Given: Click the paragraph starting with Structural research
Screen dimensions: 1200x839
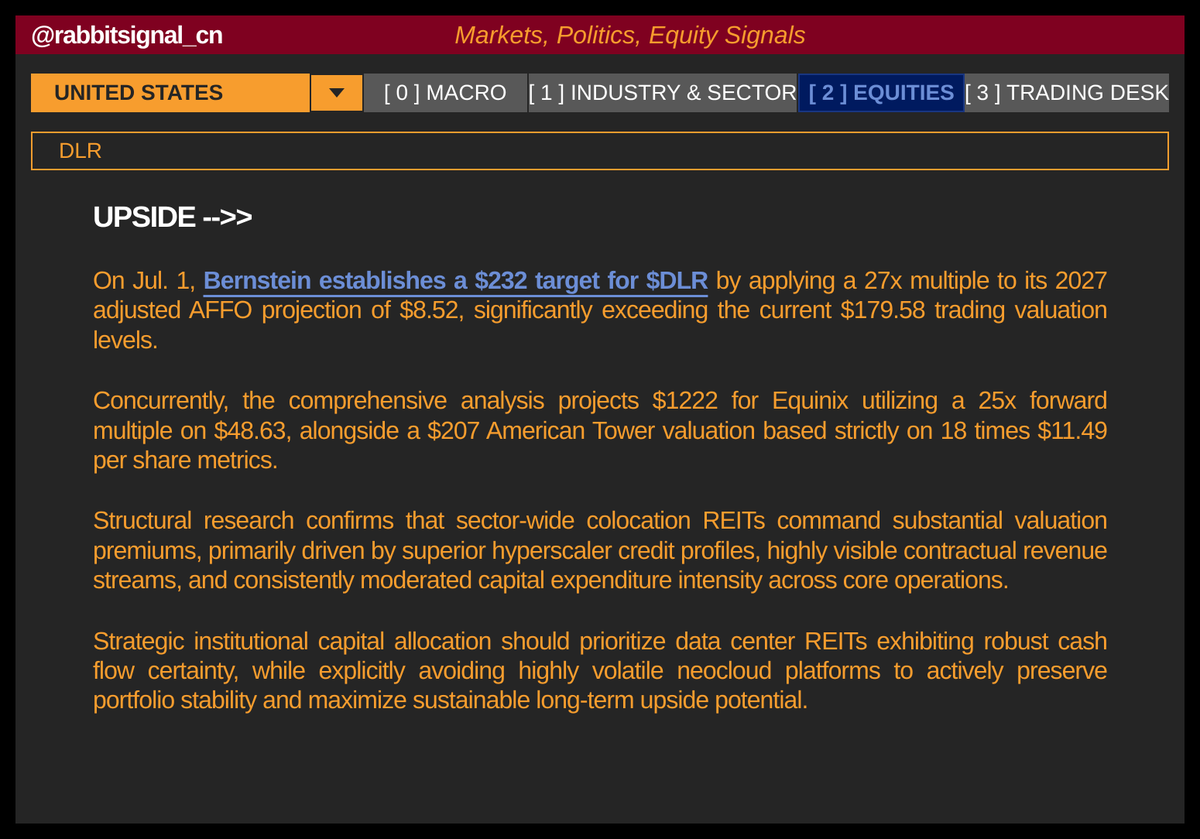Looking at the screenshot, I should pos(600,550).
